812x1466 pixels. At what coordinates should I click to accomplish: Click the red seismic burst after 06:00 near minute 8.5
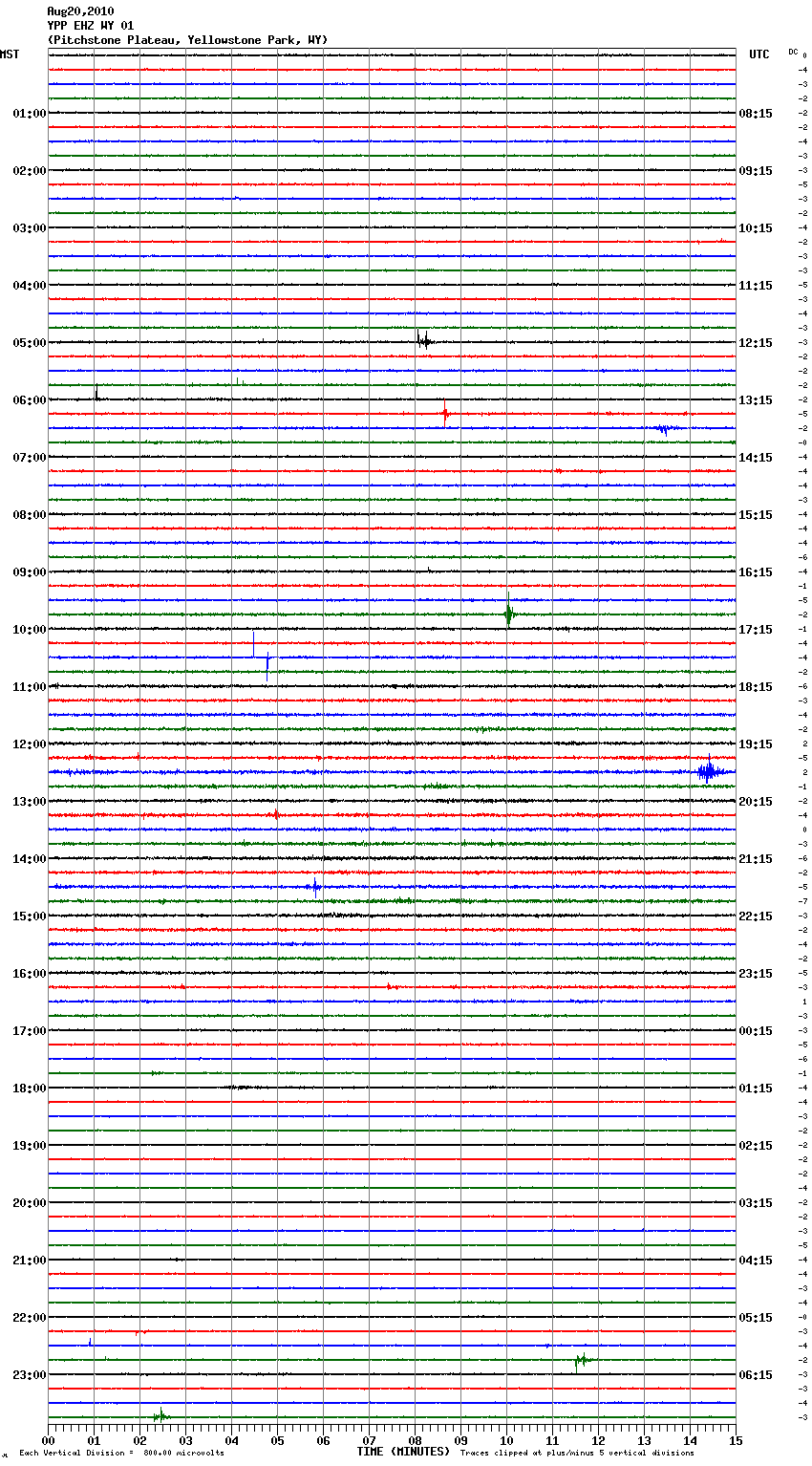pyautogui.click(x=445, y=414)
